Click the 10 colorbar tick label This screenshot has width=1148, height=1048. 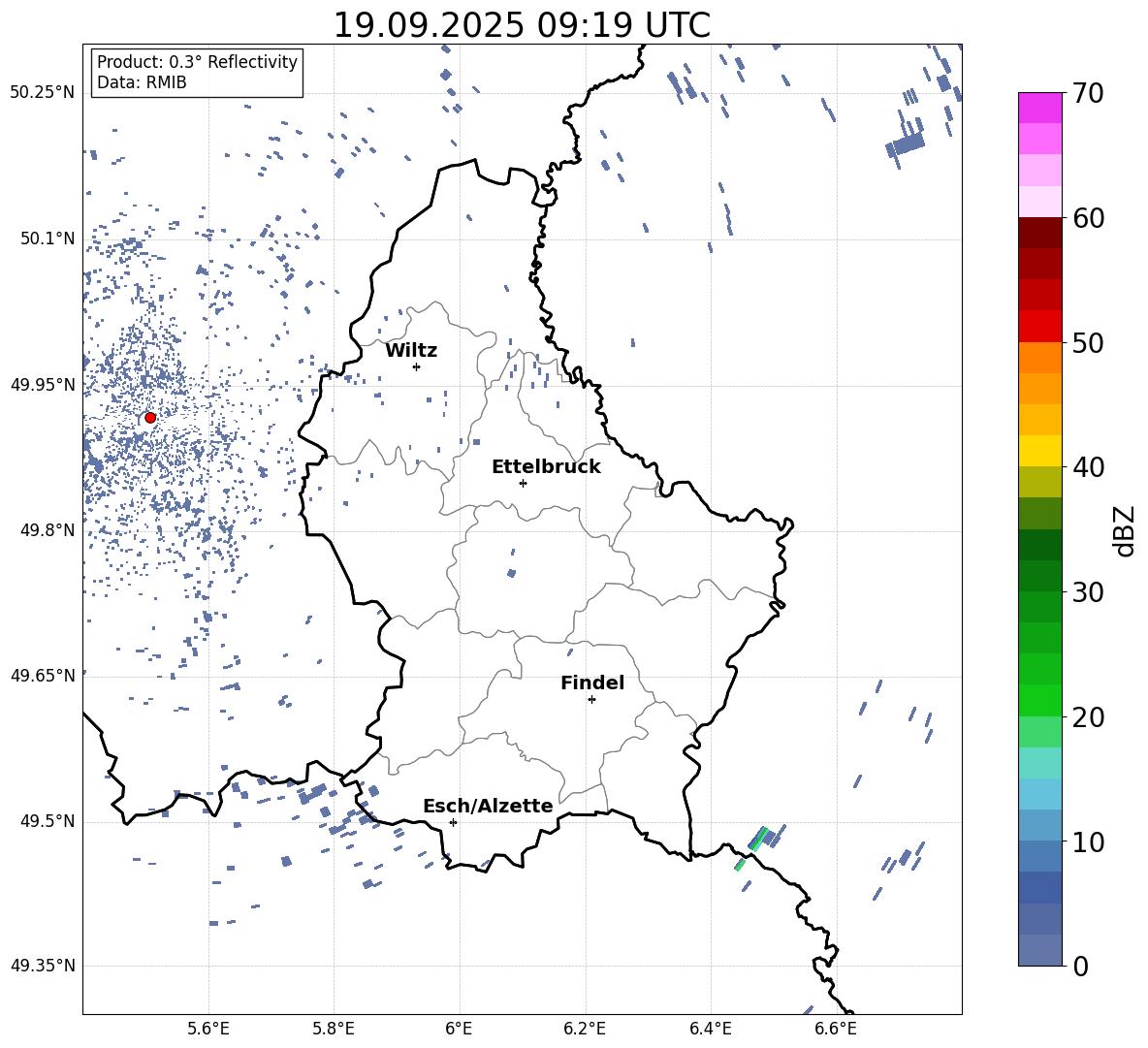coord(1088,842)
